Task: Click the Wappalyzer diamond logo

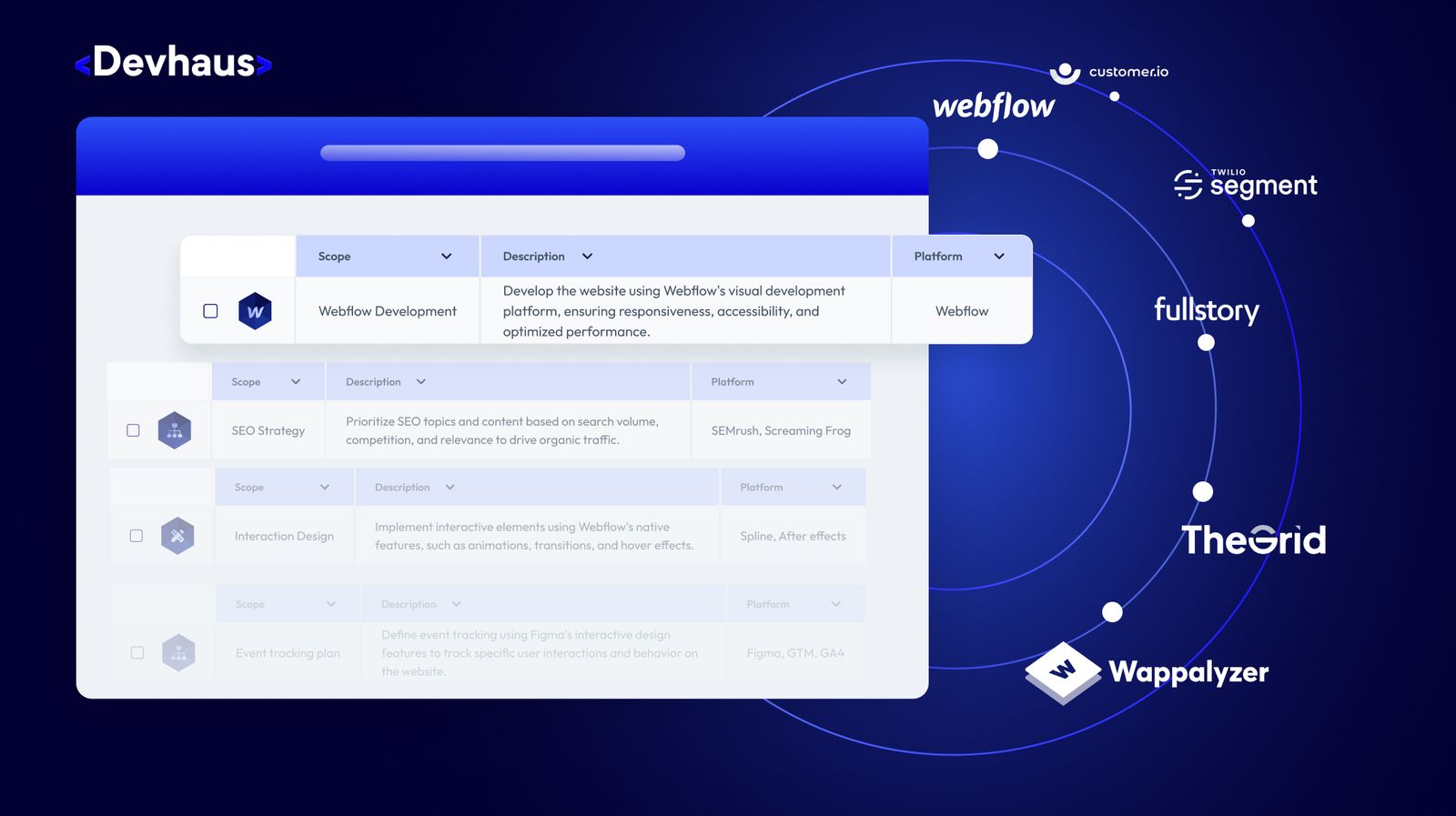Action: [1063, 672]
